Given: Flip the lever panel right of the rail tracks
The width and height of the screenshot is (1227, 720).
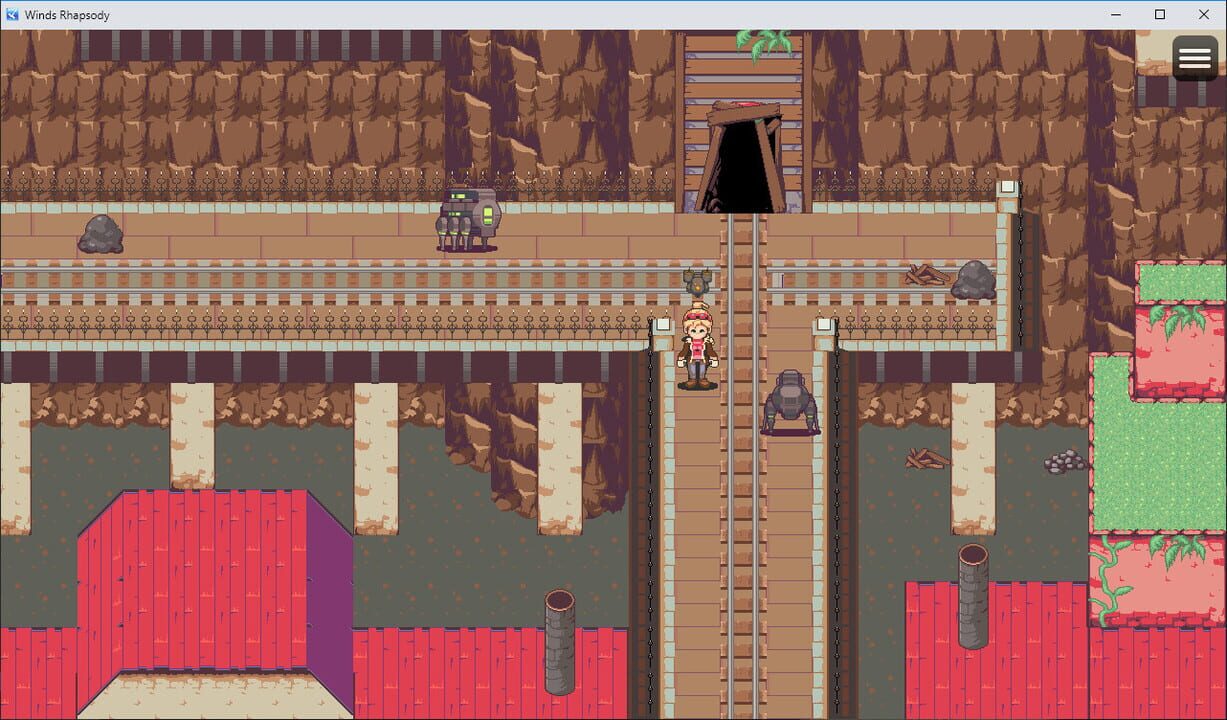Looking at the screenshot, I should coord(824,323).
